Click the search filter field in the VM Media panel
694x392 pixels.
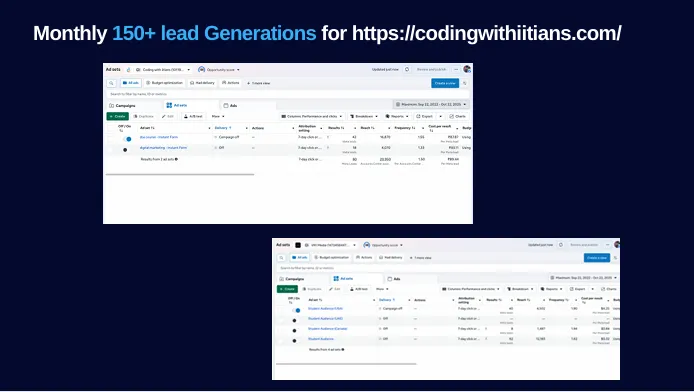447,268
